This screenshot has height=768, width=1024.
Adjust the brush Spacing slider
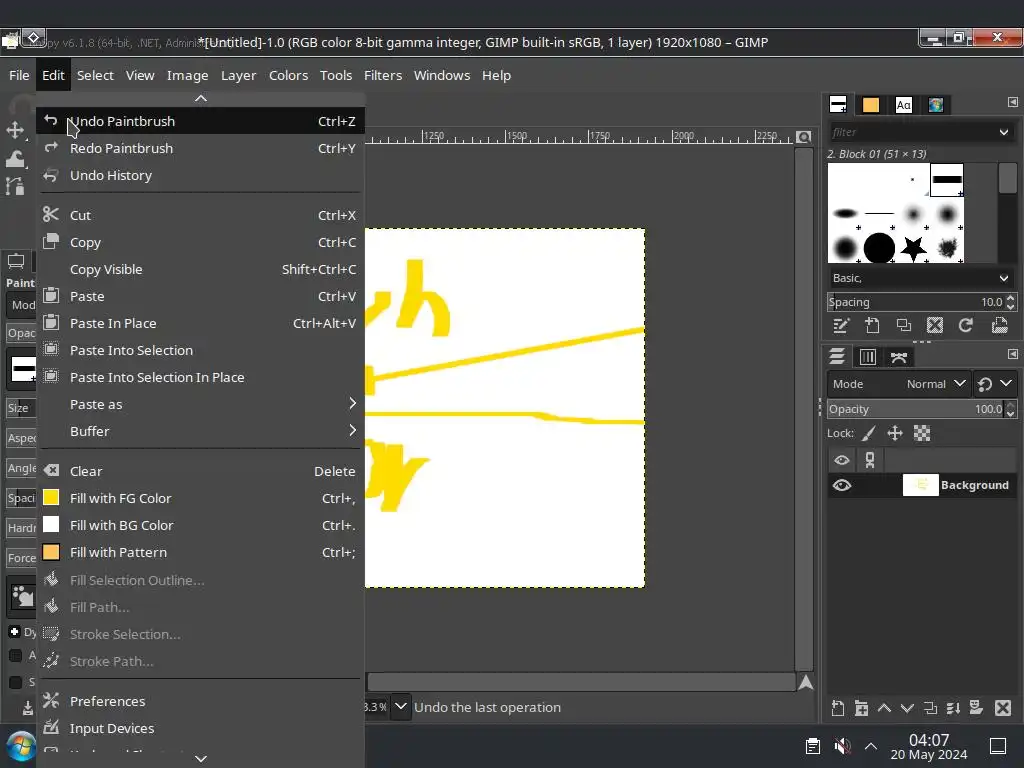(x=921, y=302)
